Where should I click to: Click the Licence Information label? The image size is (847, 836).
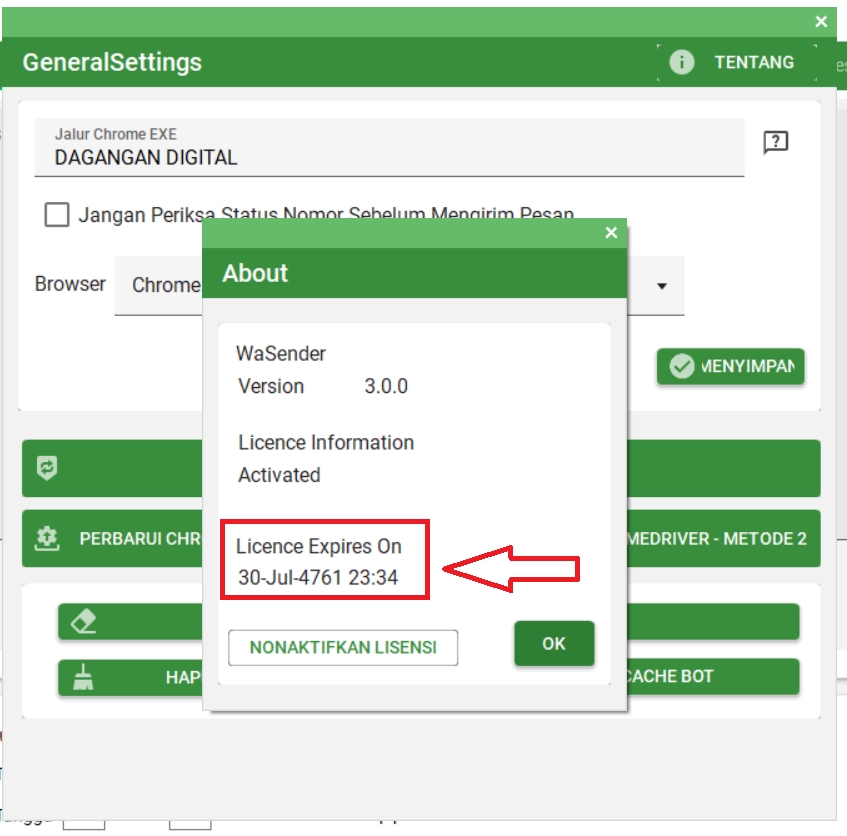click(x=326, y=443)
